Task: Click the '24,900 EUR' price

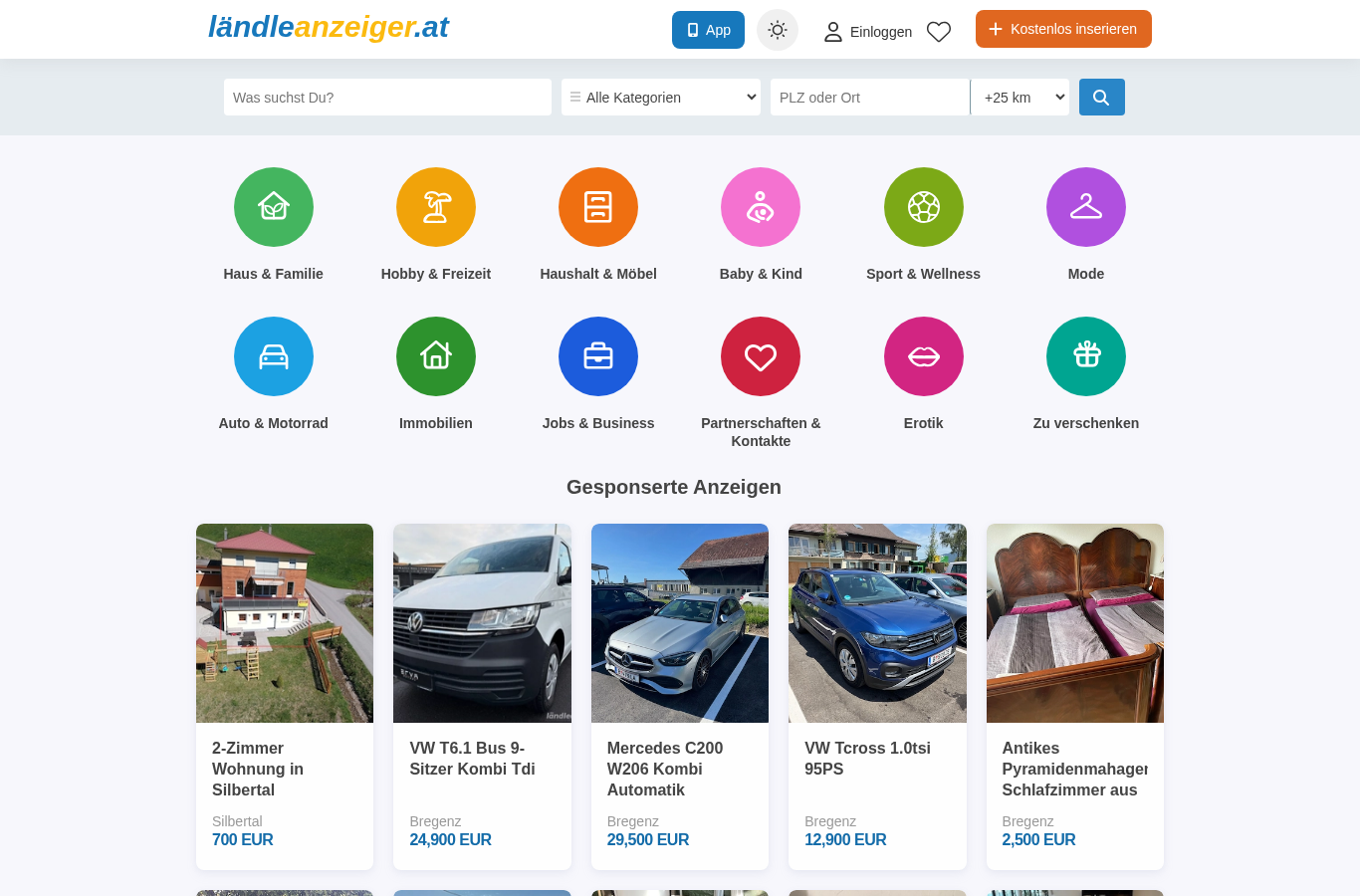Action: (x=451, y=839)
